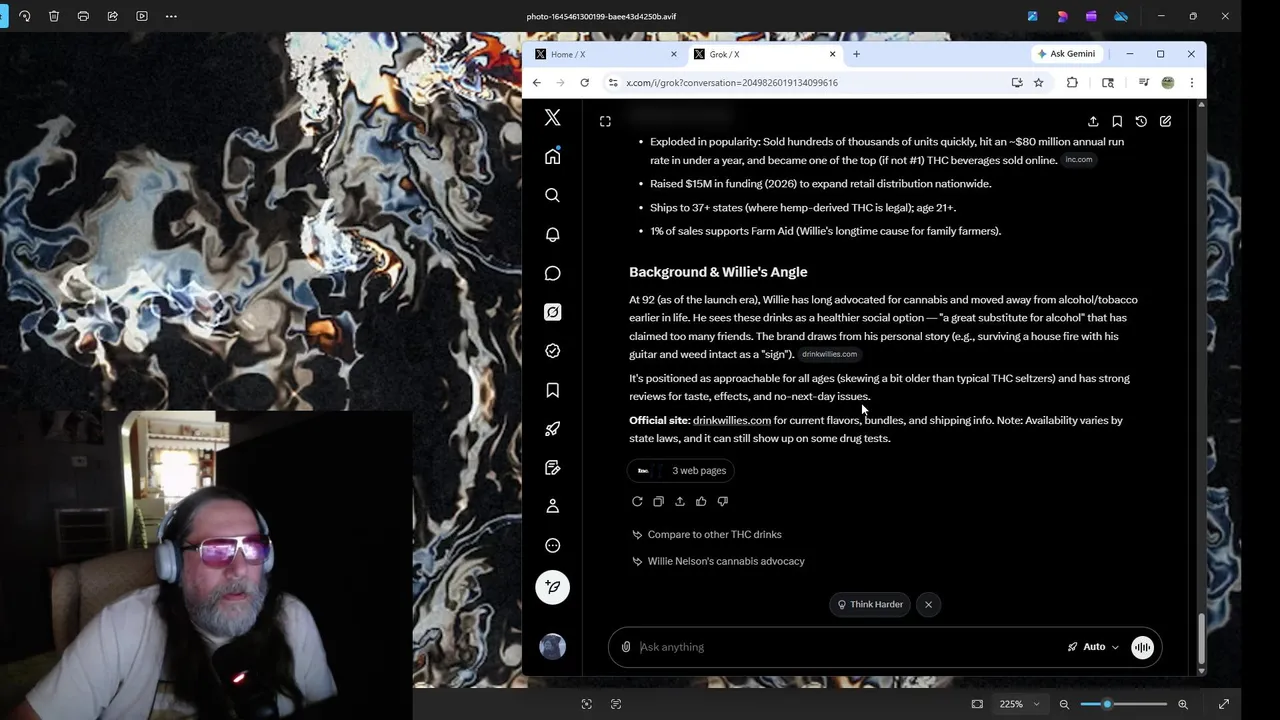Open account avatar at sidebar bottom
The image size is (1280, 720).
pyautogui.click(x=552, y=646)
